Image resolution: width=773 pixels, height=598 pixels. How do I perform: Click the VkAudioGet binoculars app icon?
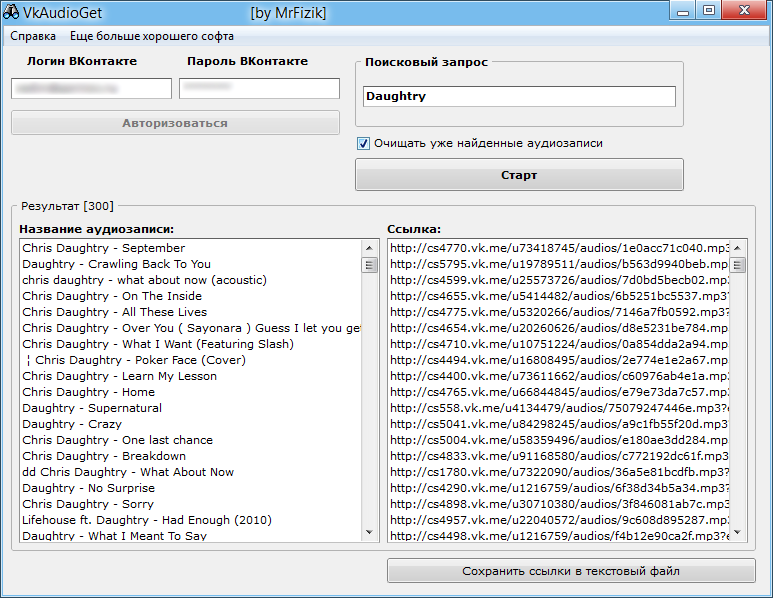(x=11, y=12)
